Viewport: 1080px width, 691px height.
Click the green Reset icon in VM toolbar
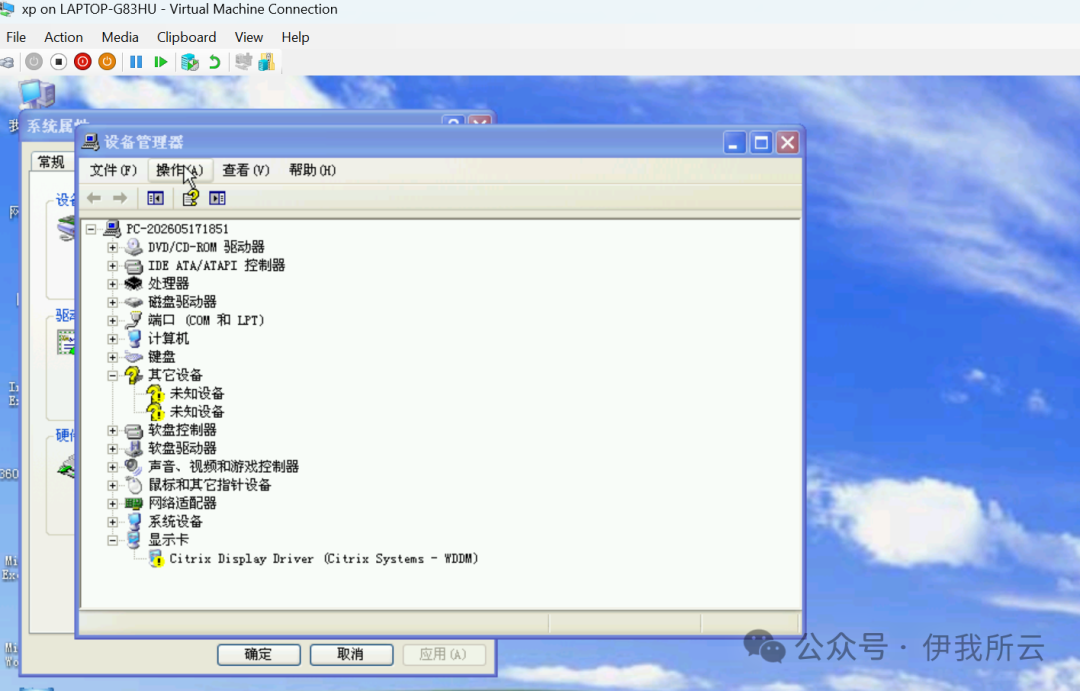click(x=160, y=62)
